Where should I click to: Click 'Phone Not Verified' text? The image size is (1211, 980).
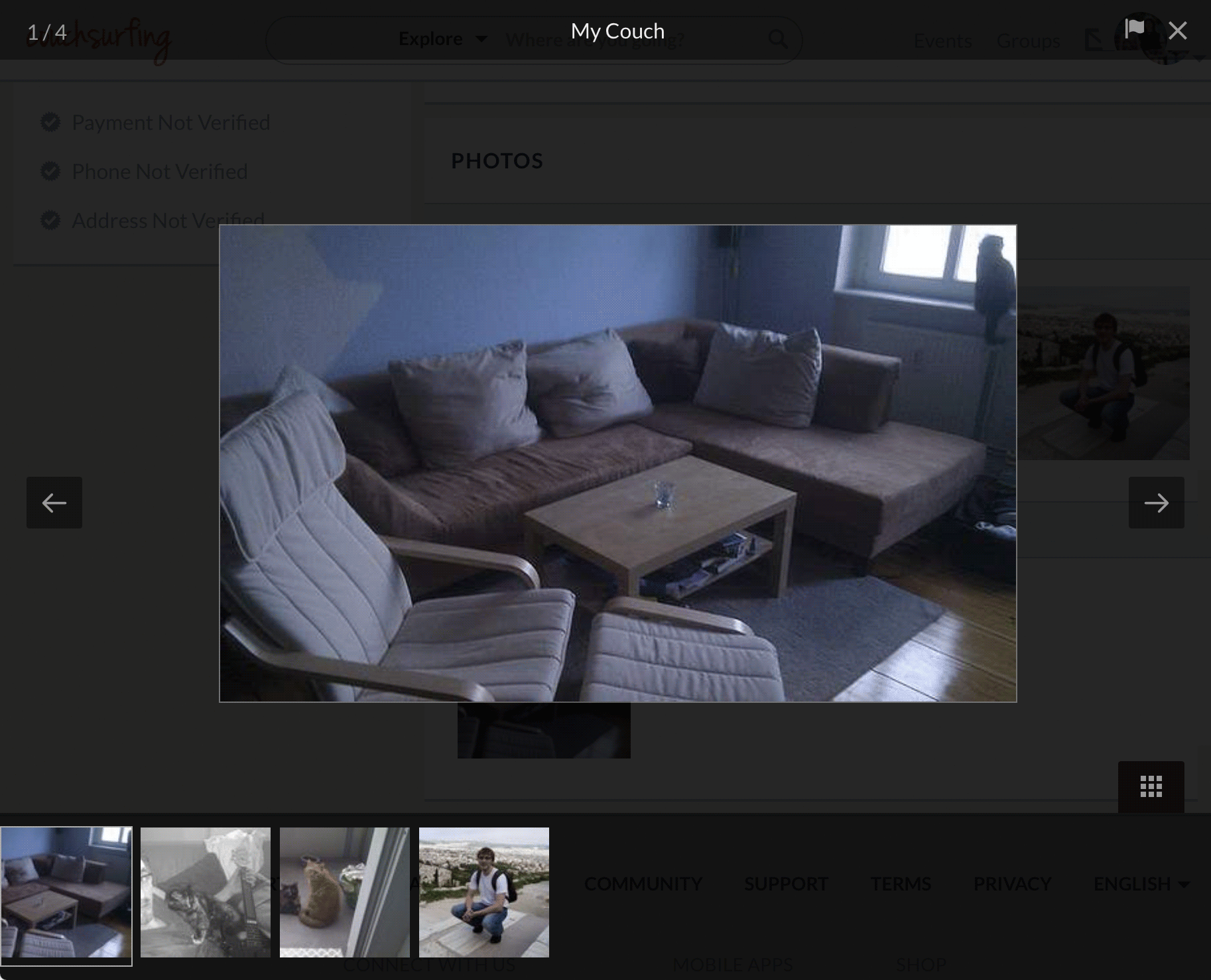click(160, 172)
